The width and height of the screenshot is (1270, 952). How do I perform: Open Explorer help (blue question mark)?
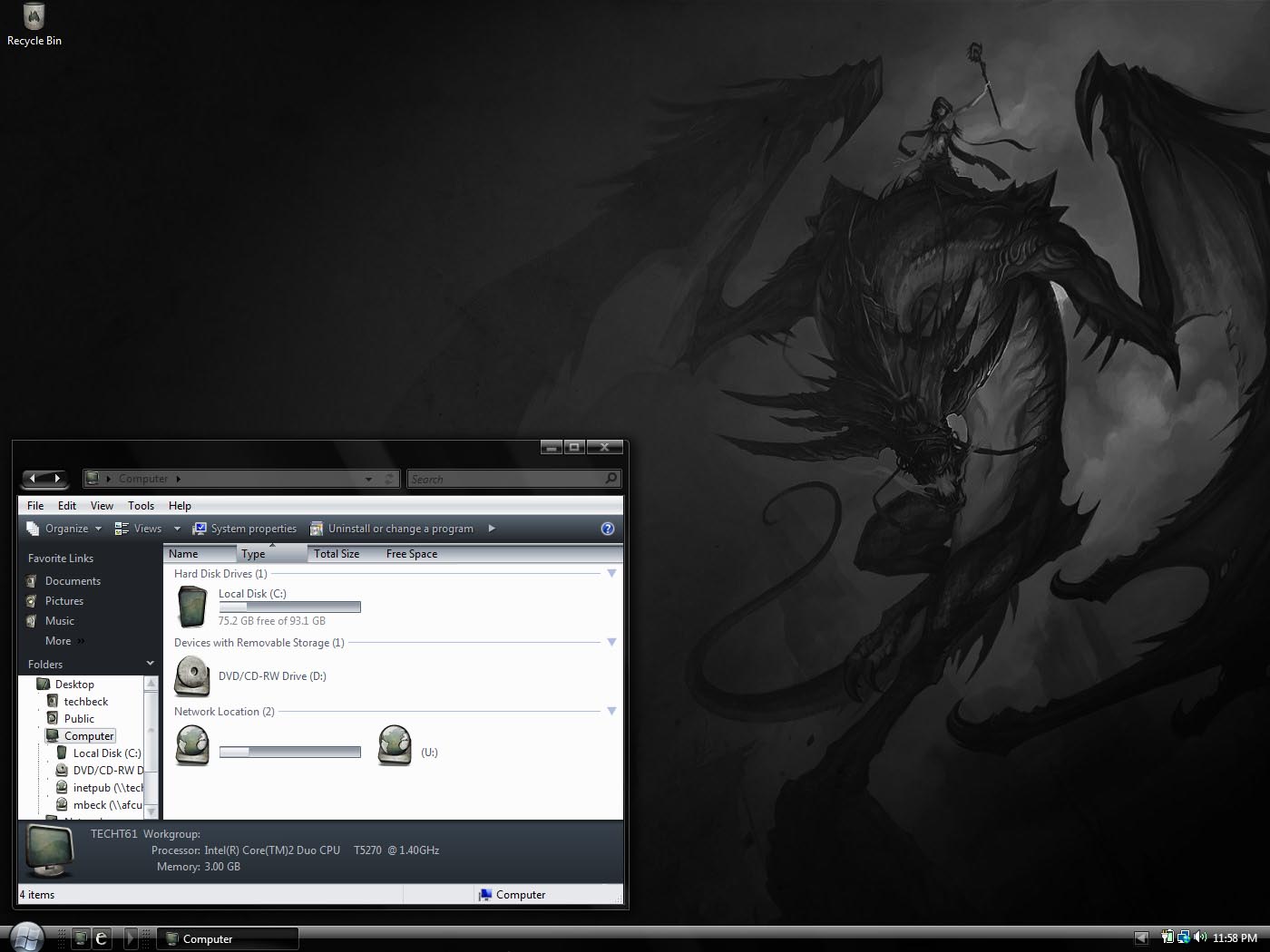(x=608, y=529)
